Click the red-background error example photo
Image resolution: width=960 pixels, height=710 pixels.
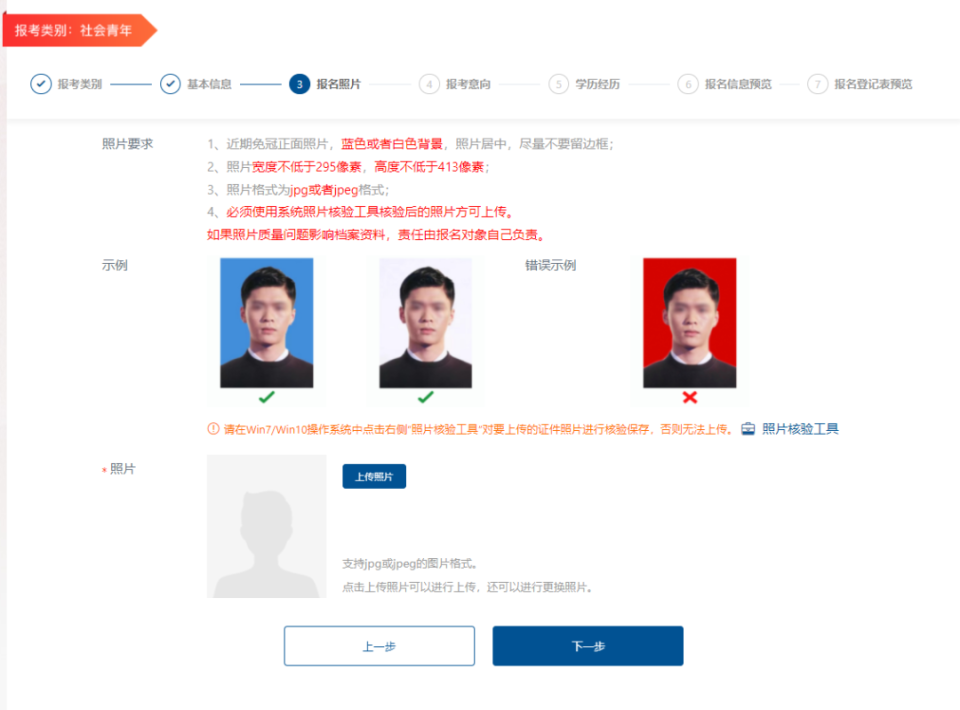(688, 324)
